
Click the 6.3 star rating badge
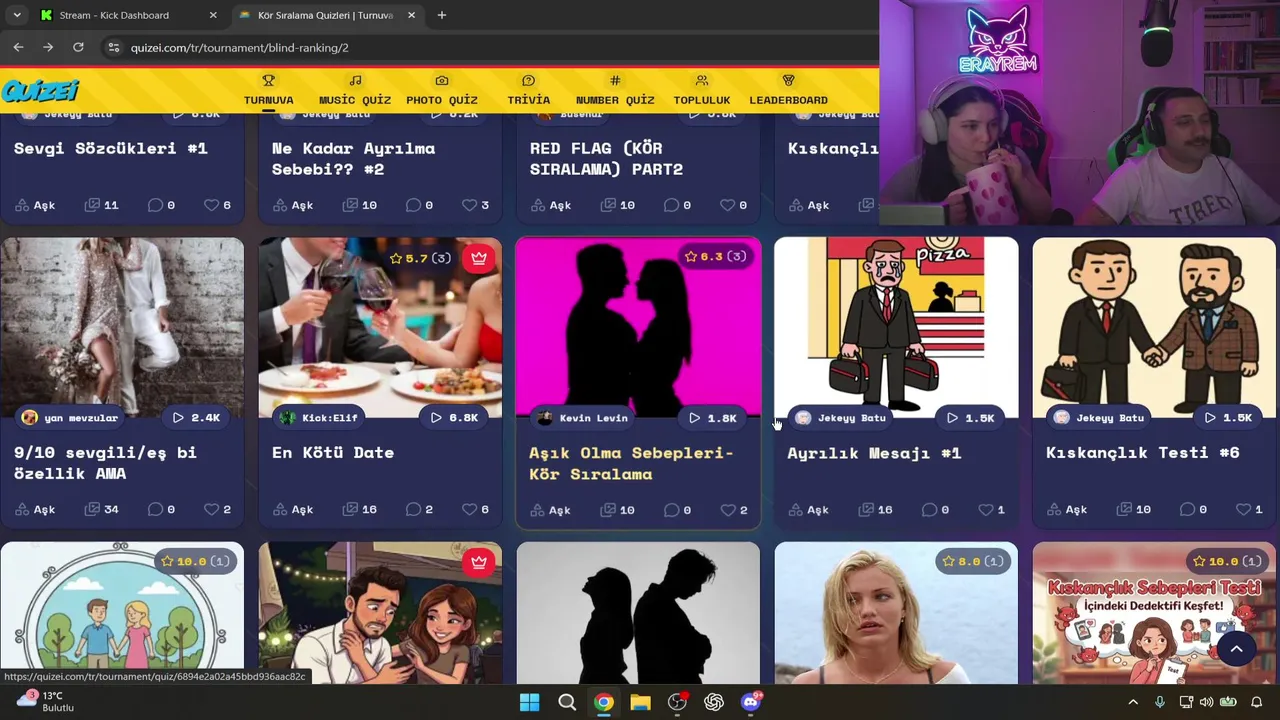(x=715, y=256)
